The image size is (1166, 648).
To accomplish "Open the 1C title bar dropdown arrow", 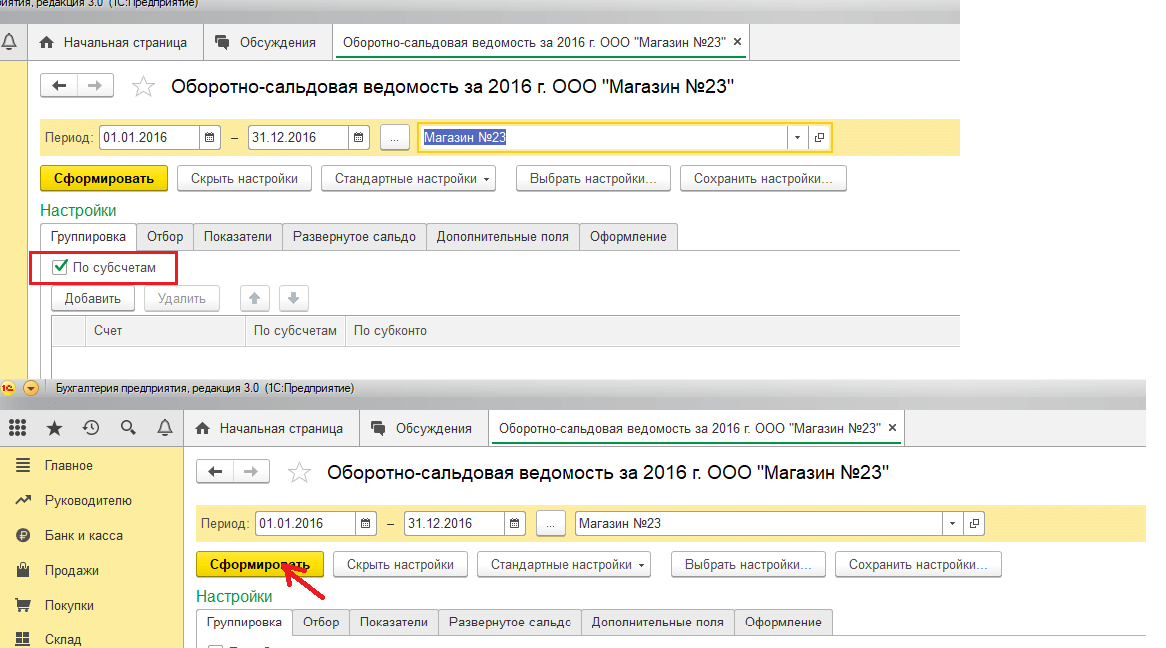I will 31,388.
